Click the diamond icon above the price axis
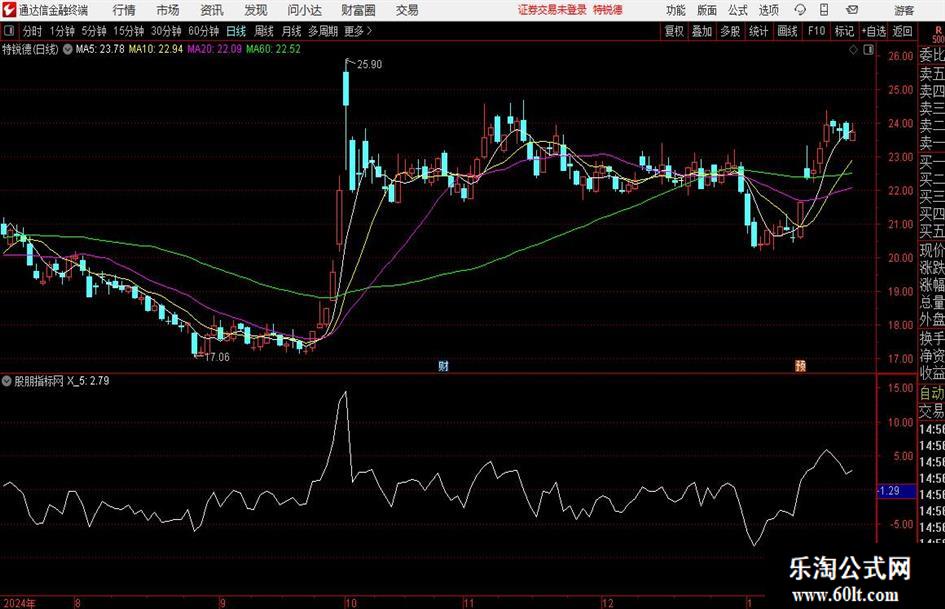Screen dimensions: 945x609 pos(853,50)
